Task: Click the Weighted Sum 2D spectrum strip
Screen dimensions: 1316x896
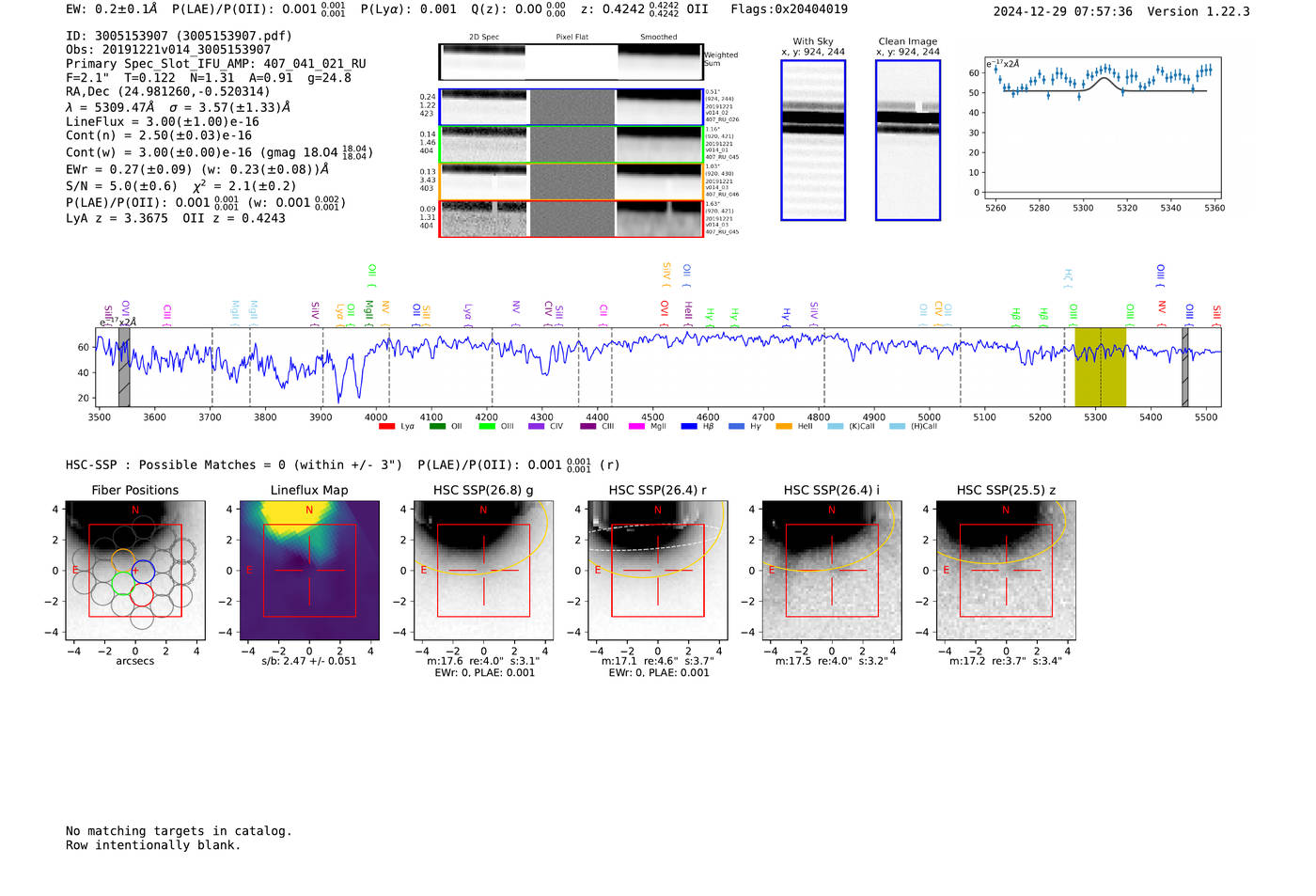Action: (x=571, y=62)
